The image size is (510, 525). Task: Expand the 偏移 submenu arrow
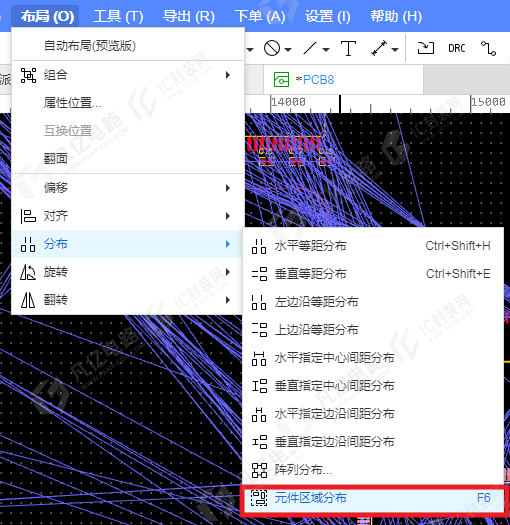coord(228,188)
